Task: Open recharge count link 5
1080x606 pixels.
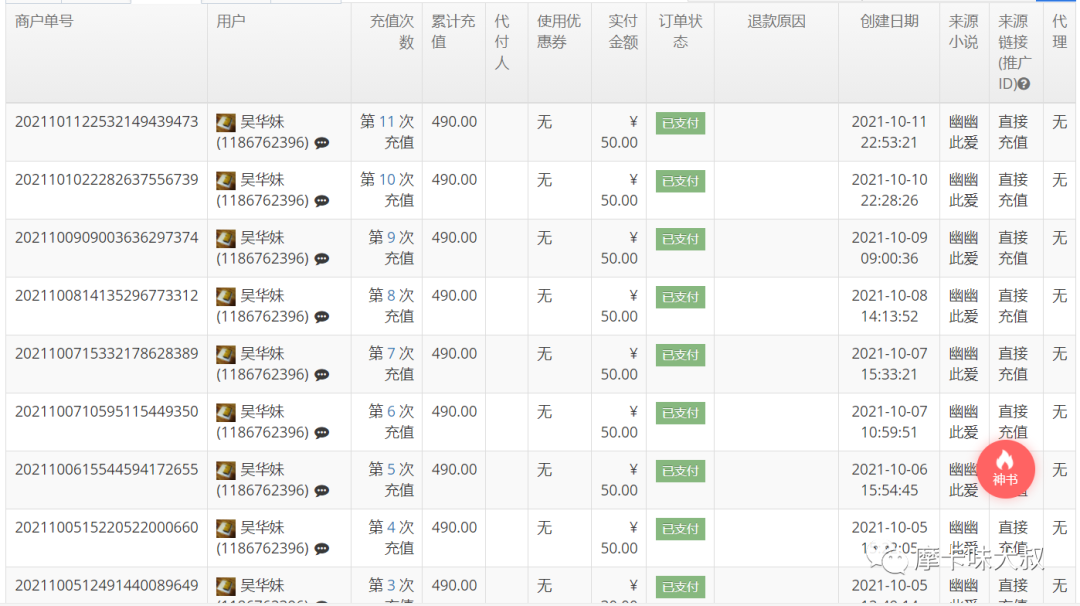Action: coord(391,469)
